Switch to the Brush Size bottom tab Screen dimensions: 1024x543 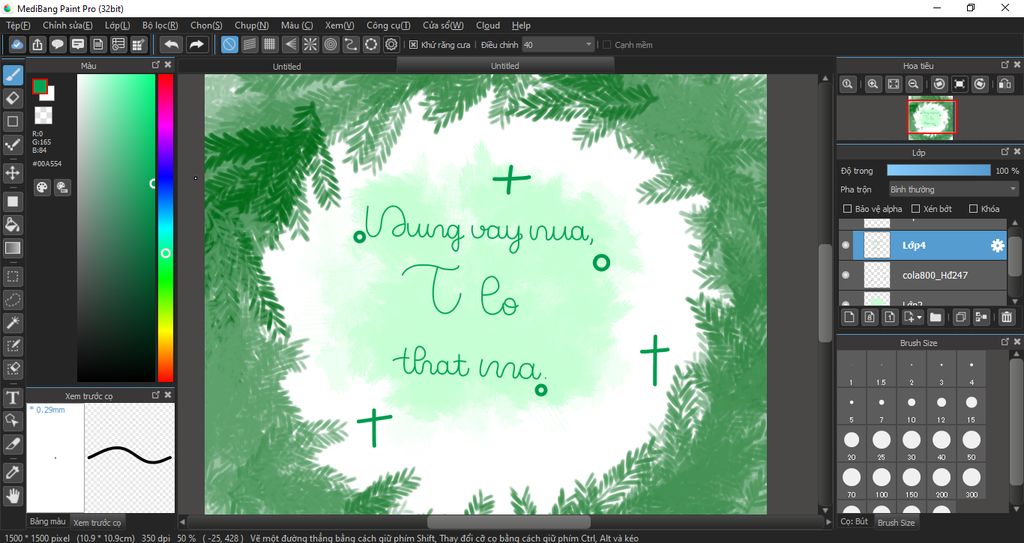896,522
